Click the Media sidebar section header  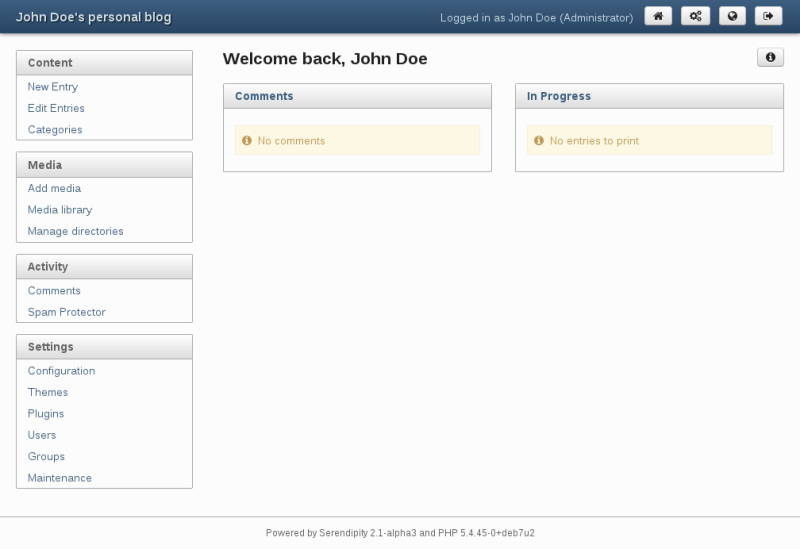coord(104,165)
